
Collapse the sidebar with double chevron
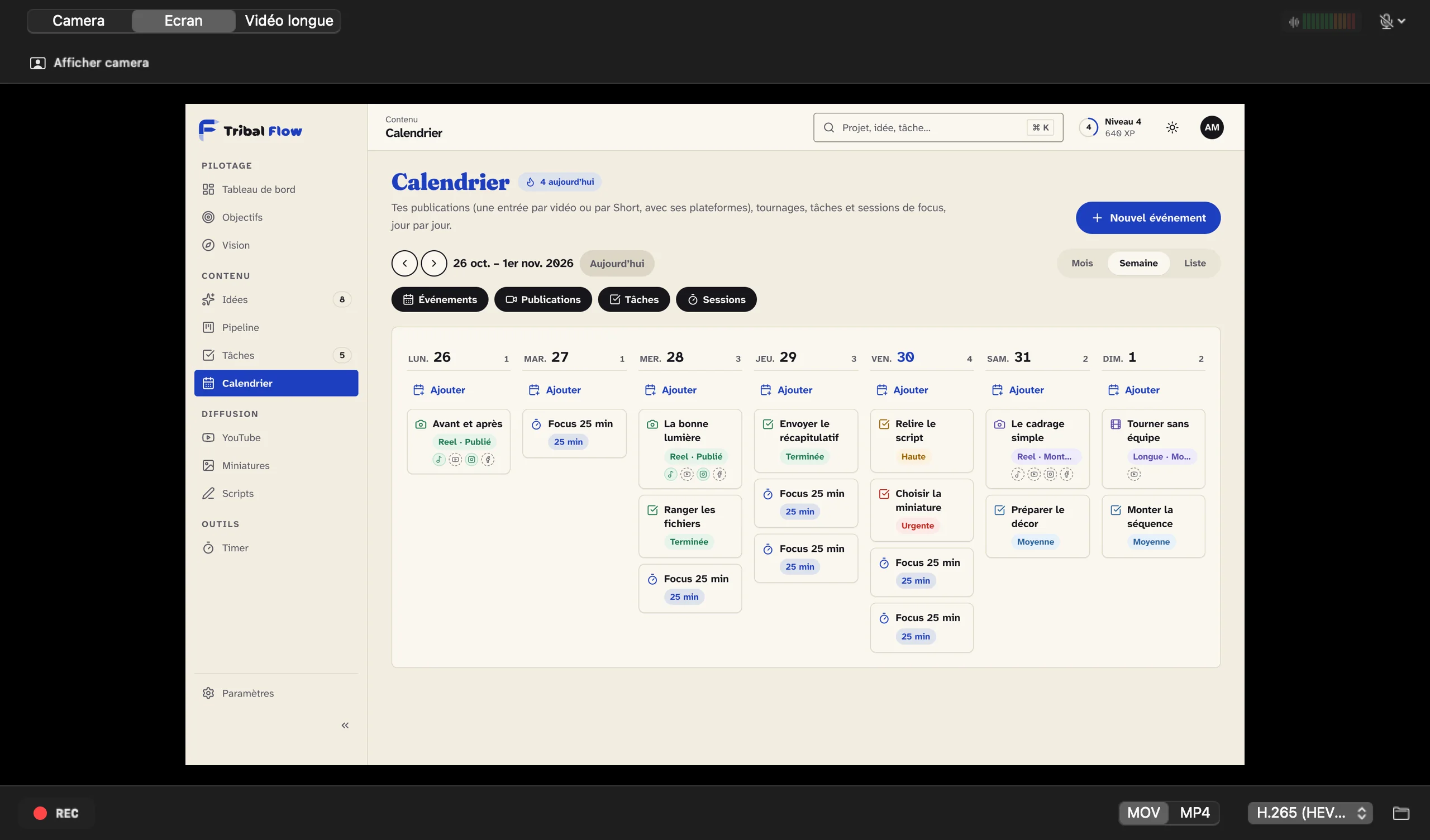pyautogui.click(x=345, y=725)
